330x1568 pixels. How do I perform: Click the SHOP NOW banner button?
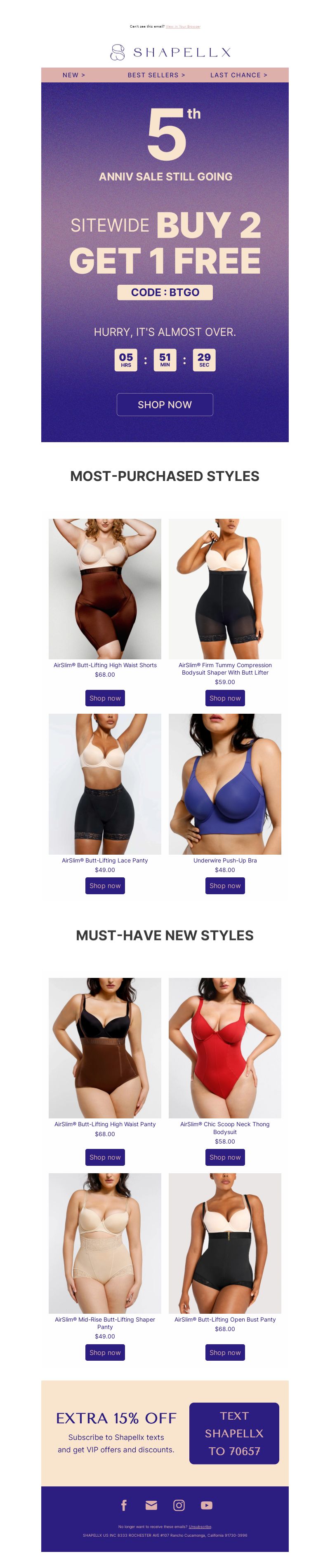coord(165,404)
